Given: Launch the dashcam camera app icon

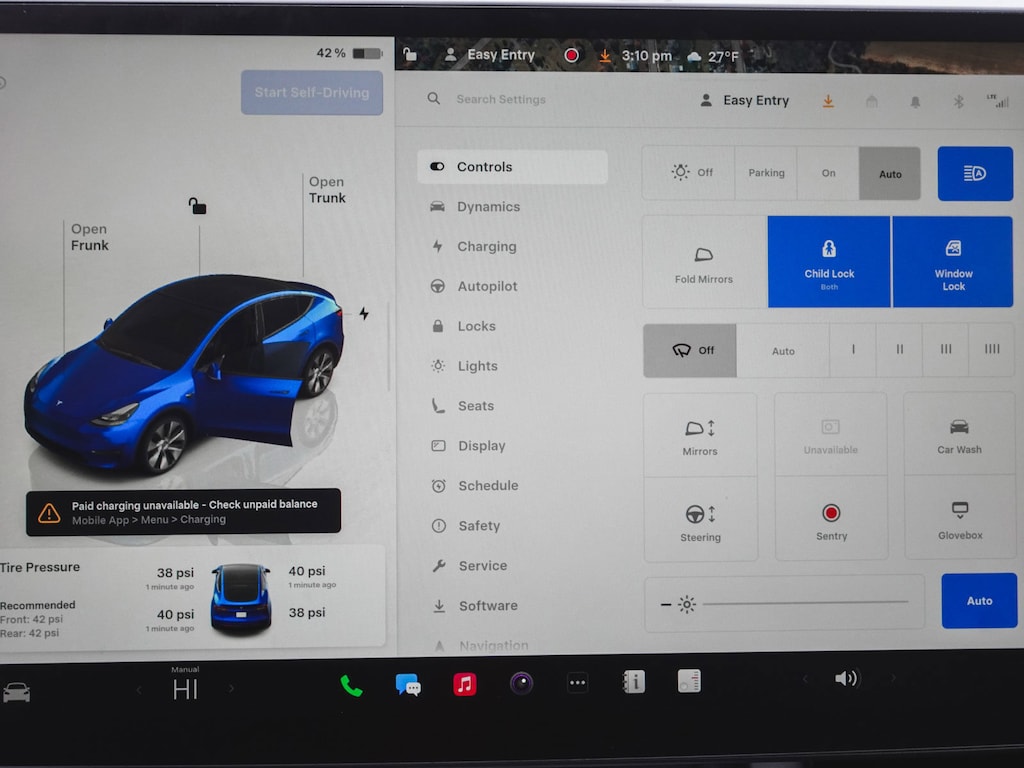Looking at the screenshot, I should click(521, 684).
